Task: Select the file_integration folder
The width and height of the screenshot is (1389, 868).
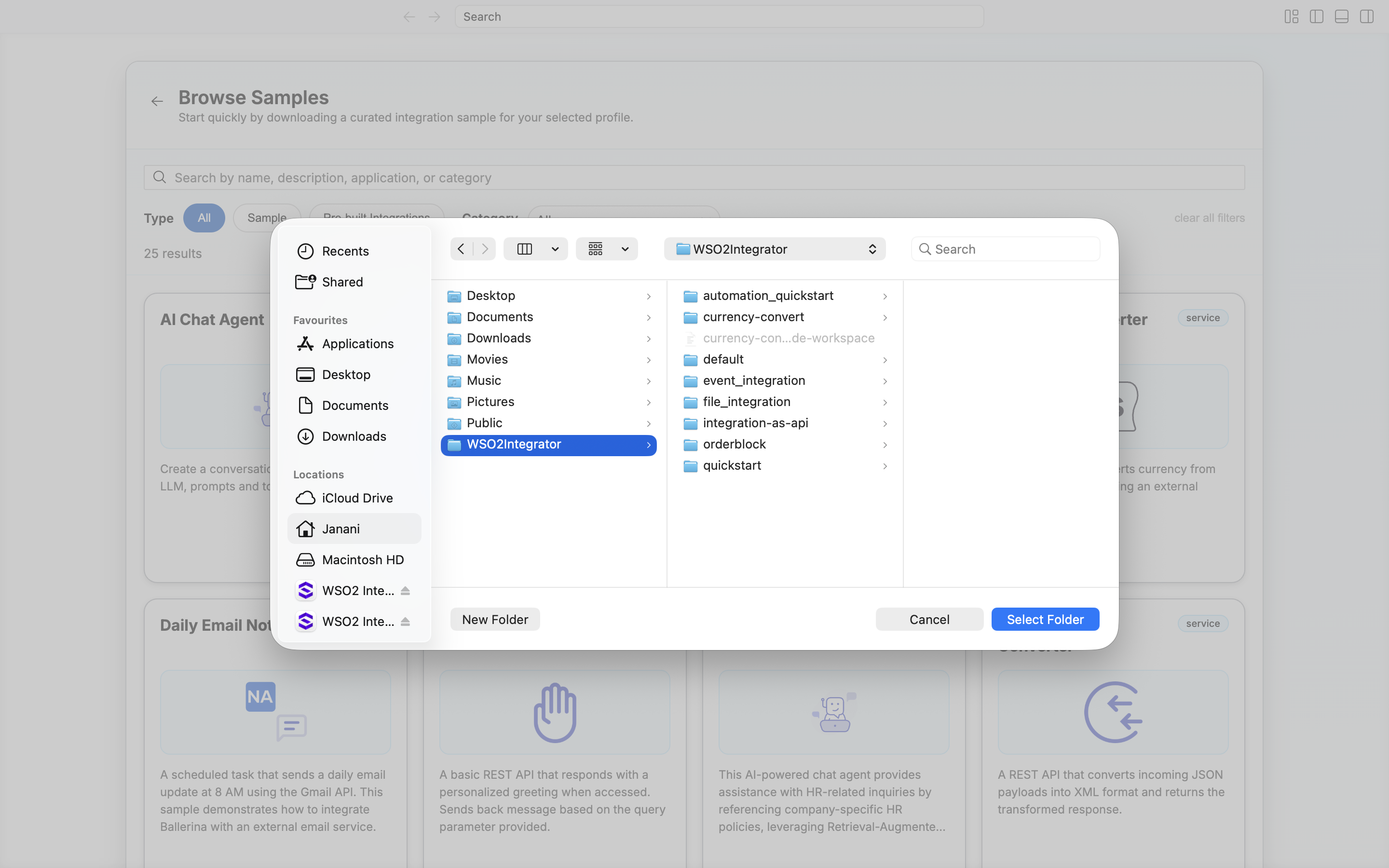Action: click(785, 403)
